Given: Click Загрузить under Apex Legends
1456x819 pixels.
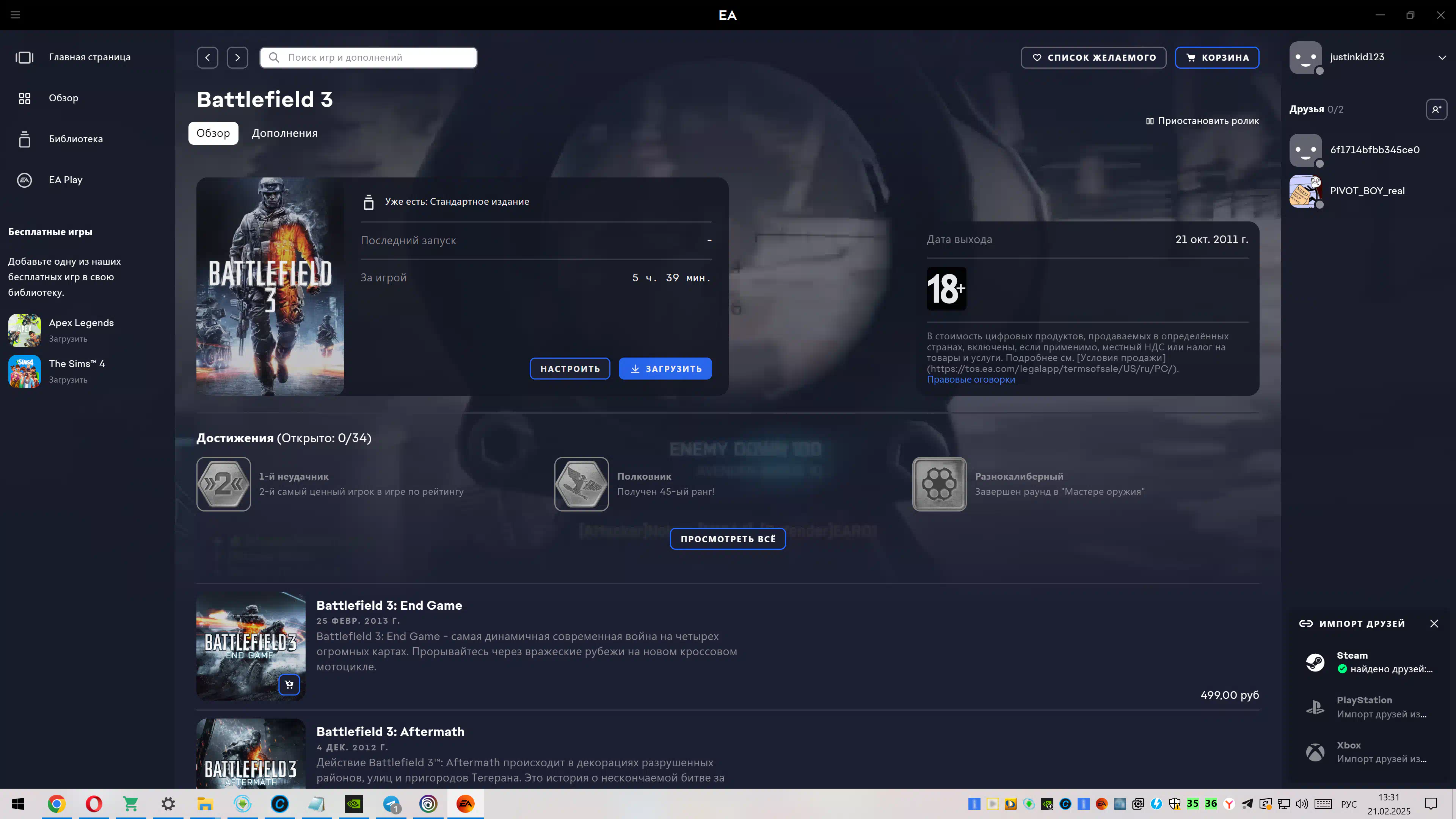Looking at the screenshot, I should point(68,339).
